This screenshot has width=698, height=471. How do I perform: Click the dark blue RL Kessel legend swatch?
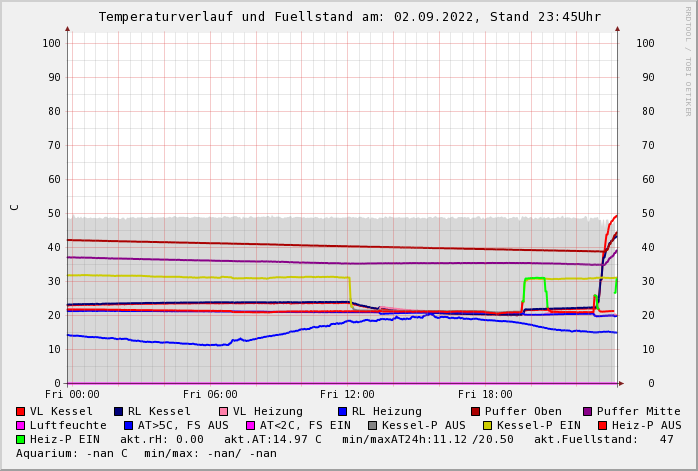118,411
